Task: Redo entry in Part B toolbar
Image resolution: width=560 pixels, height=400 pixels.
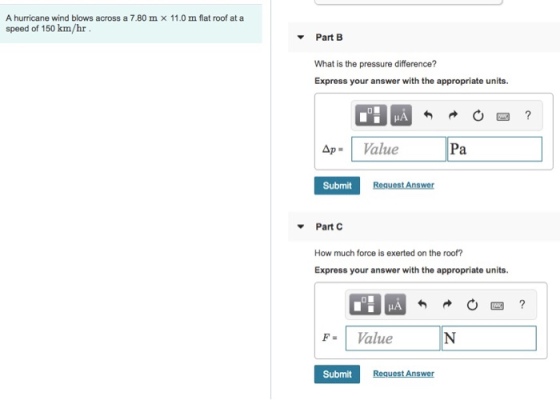Action: [x=453, y=115]
